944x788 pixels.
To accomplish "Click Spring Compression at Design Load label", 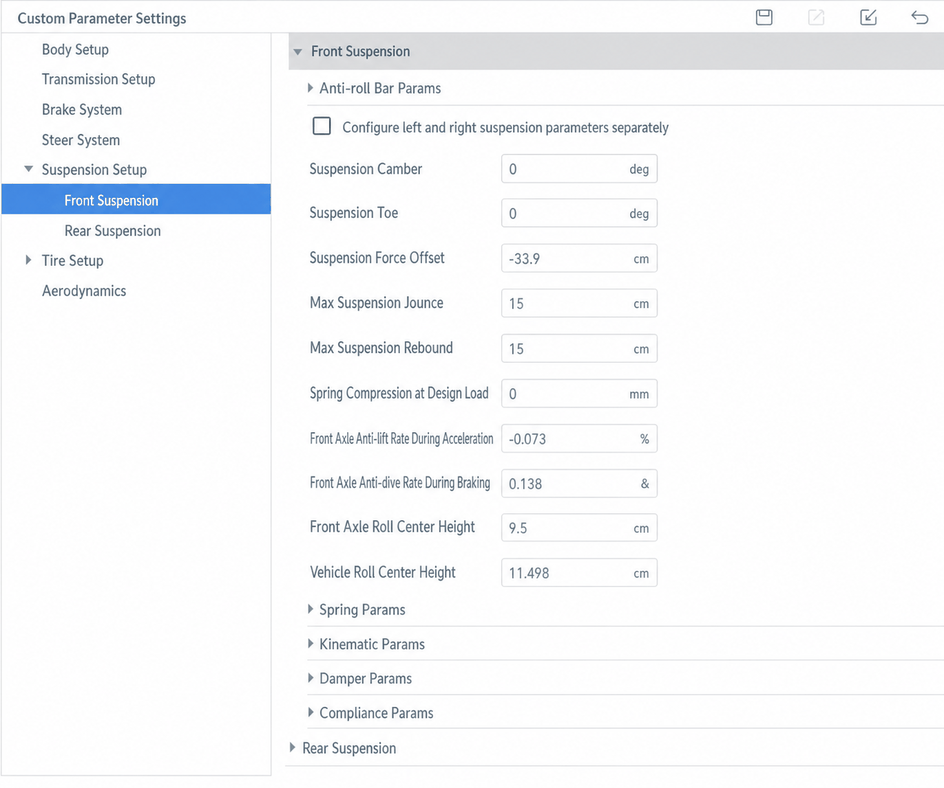I will coord(399,393).
